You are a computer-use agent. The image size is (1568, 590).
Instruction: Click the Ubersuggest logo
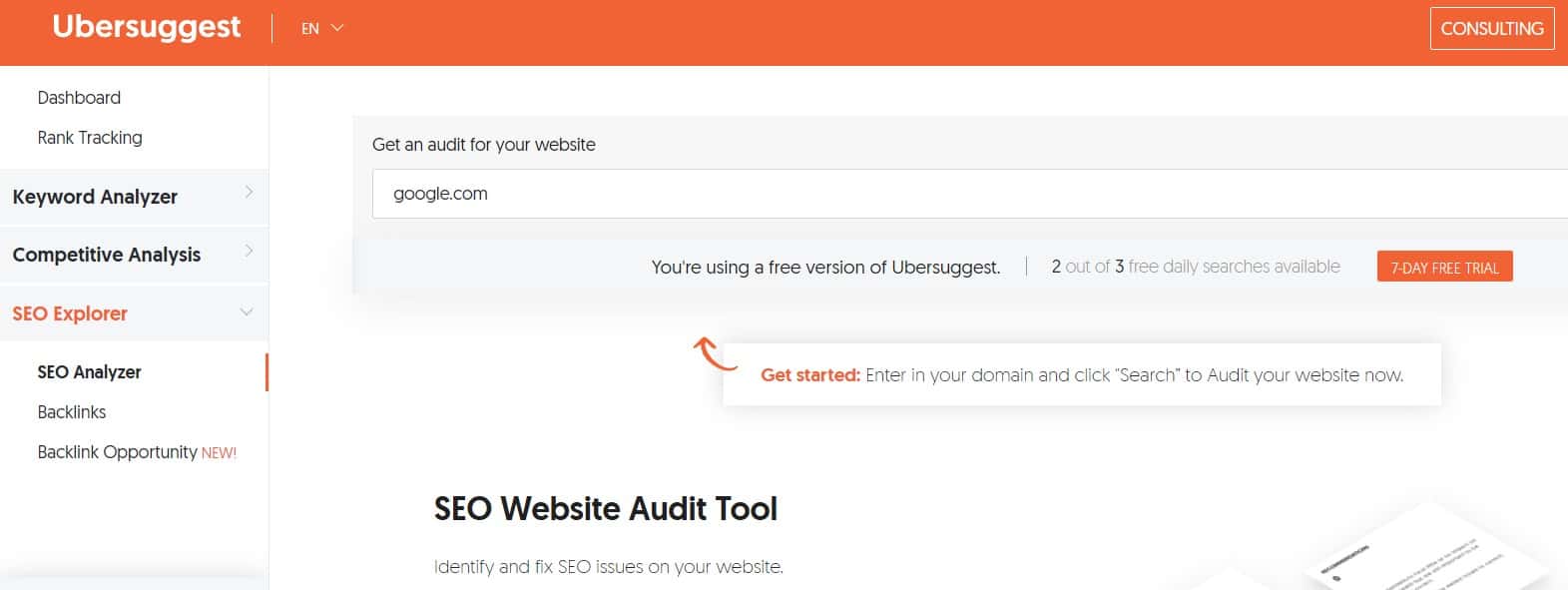click(147, 27)
